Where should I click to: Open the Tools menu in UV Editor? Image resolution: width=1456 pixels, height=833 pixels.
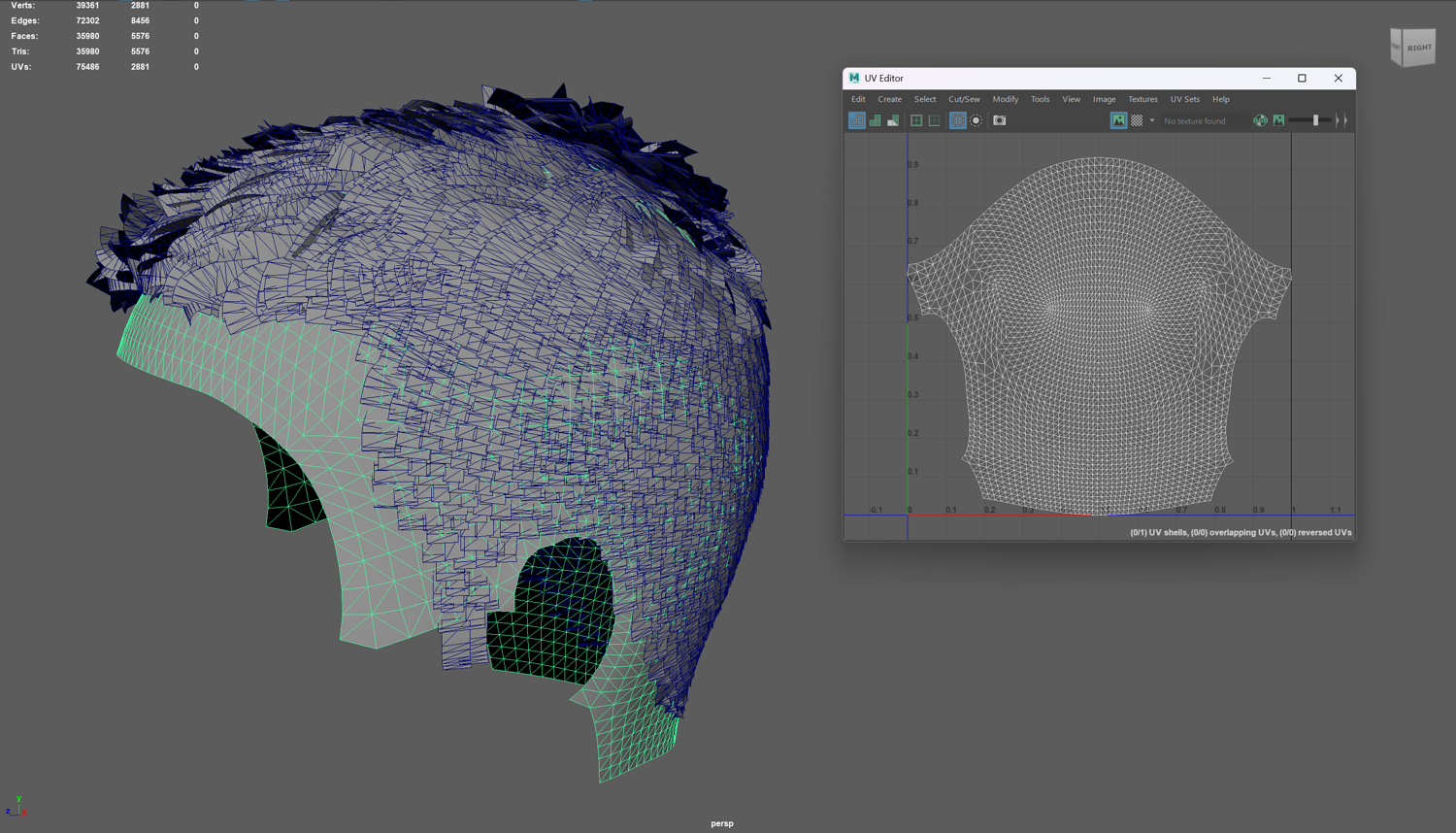(1041, 99)
